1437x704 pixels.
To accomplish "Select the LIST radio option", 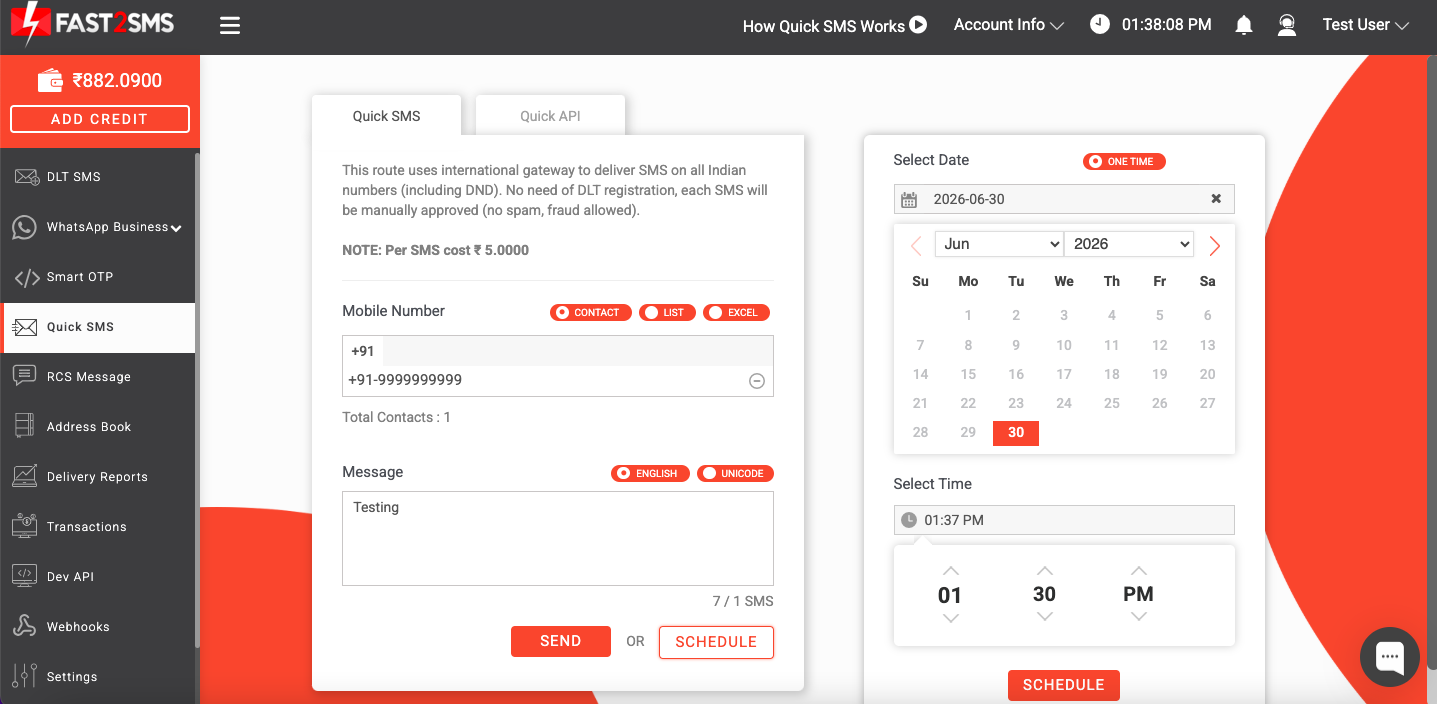I will click(x=667, y=313).
